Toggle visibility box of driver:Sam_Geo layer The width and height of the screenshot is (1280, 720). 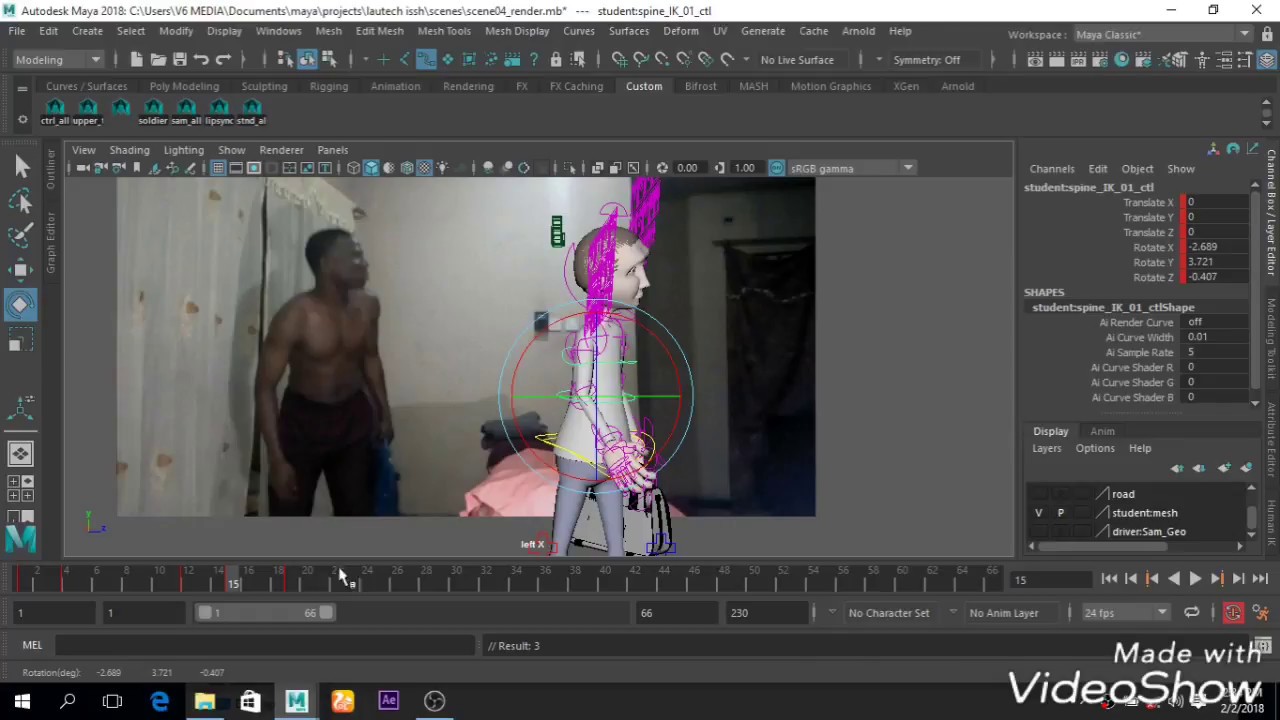click(x=1039, y=532)
